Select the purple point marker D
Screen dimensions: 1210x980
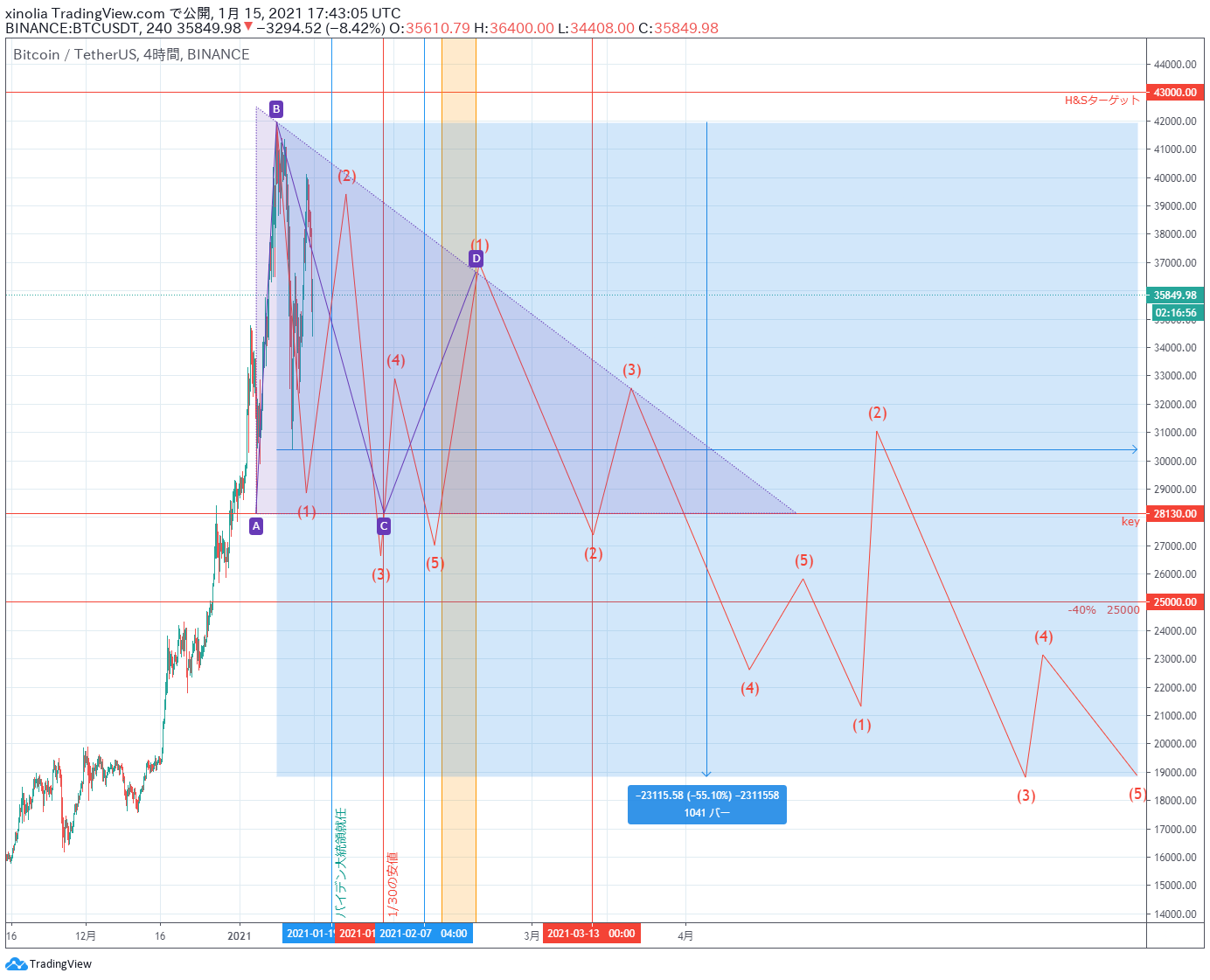[x=476, y=259]
